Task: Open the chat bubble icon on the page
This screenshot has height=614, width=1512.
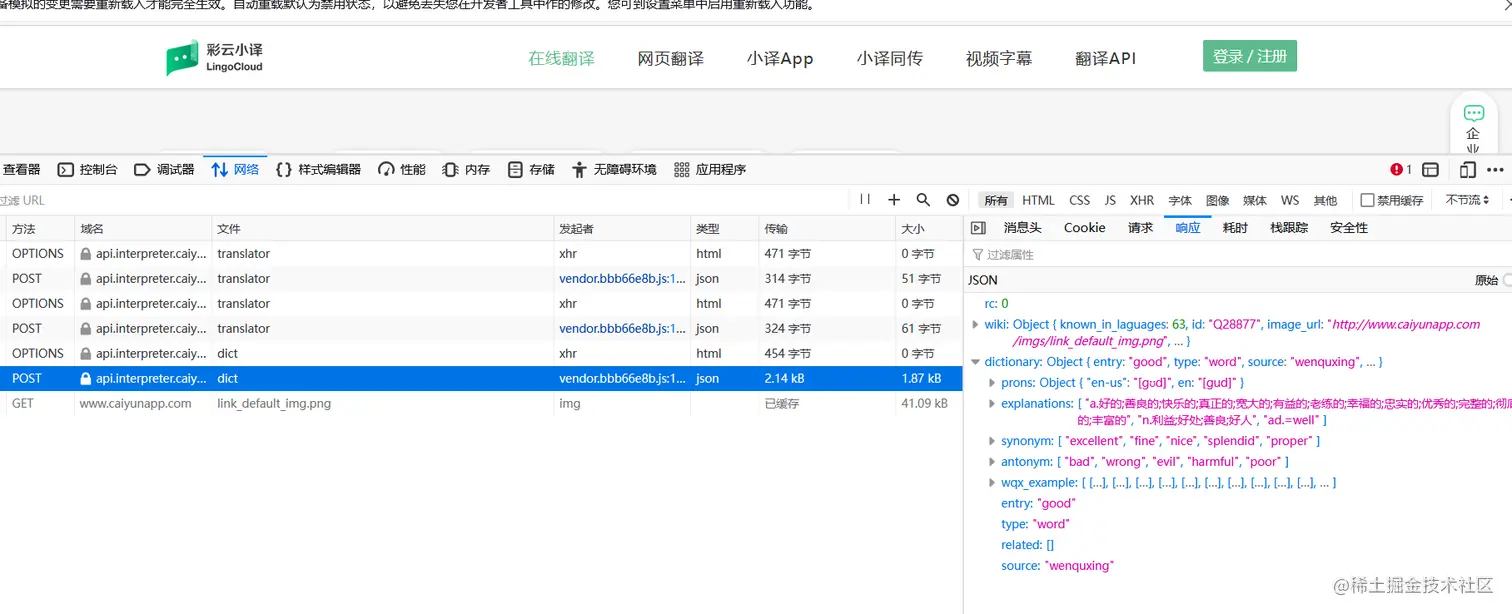Action: [1474, 113]
